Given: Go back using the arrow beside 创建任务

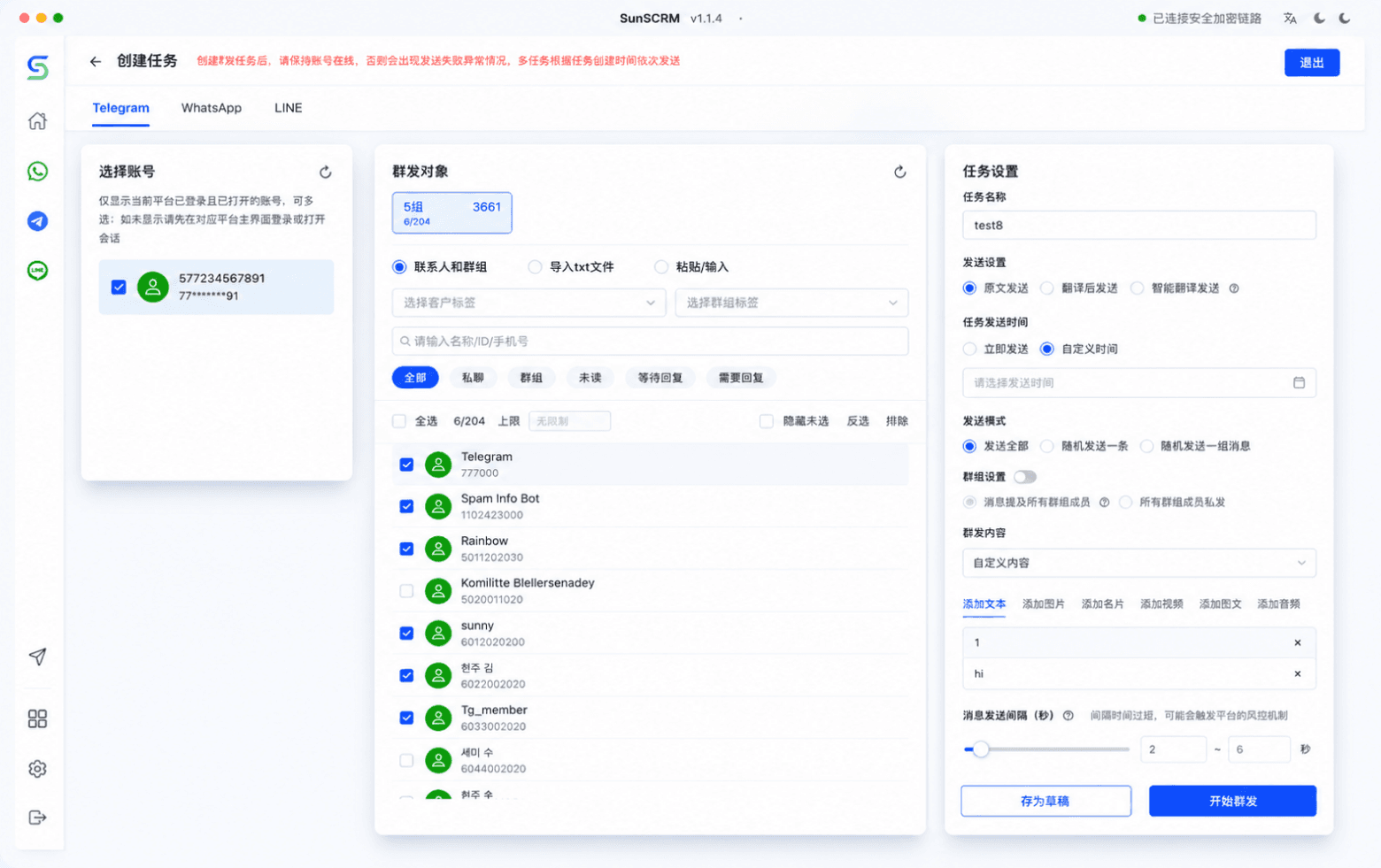Looking at the screenshot, I should tap(96, 61).
